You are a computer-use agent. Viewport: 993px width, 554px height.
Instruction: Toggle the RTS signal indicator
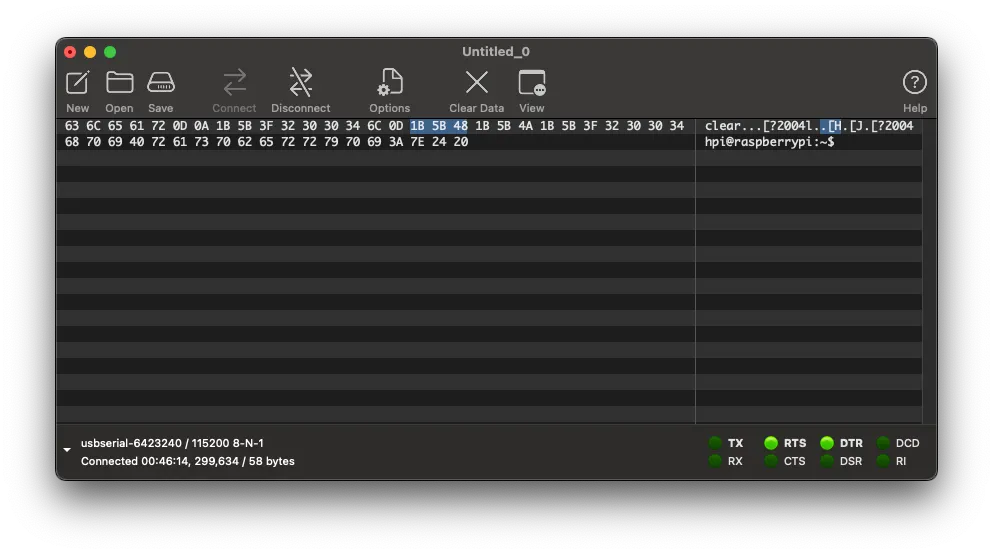771,443
